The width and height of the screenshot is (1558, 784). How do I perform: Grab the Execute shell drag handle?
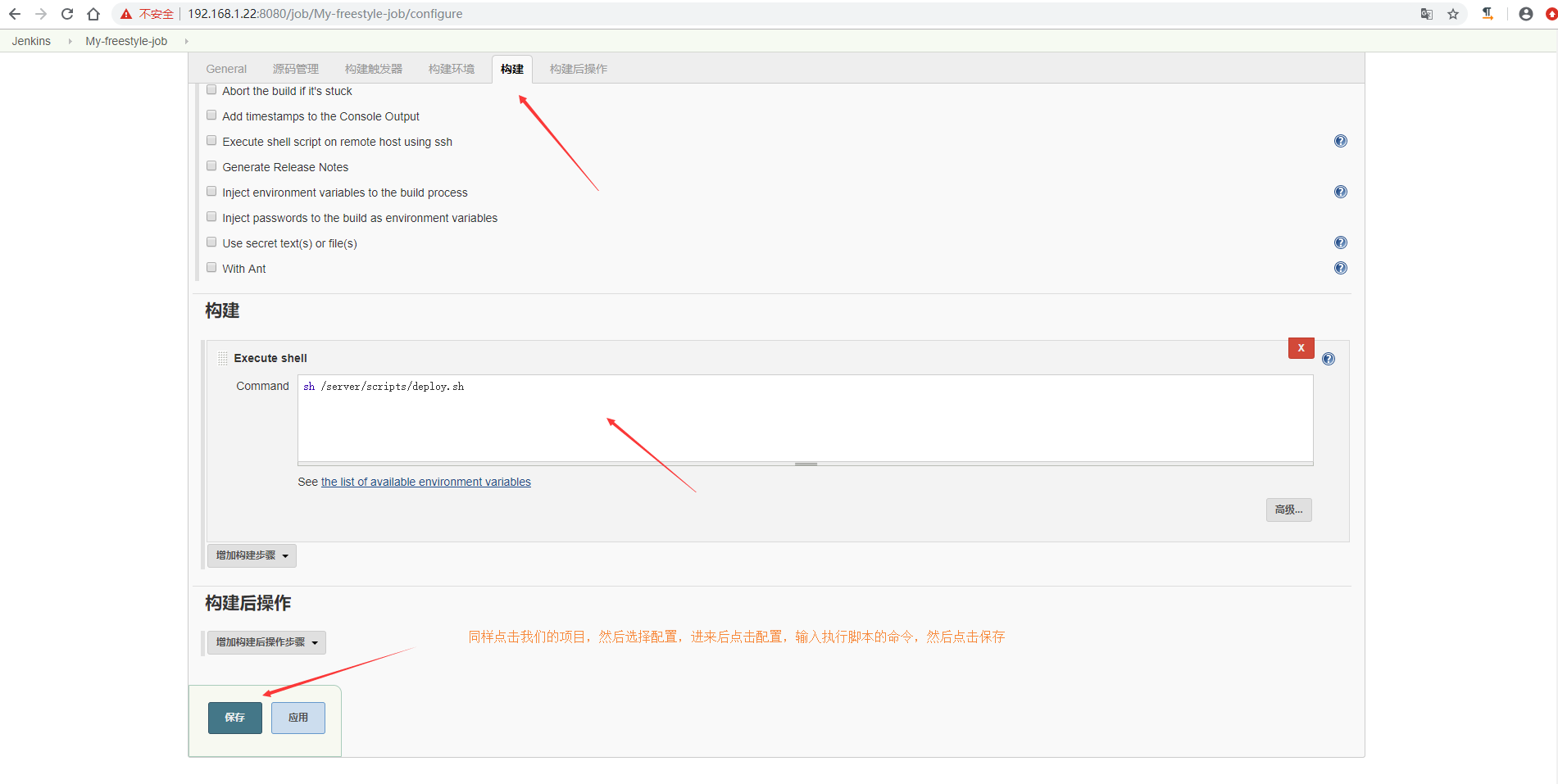click(x=223, y=358)
